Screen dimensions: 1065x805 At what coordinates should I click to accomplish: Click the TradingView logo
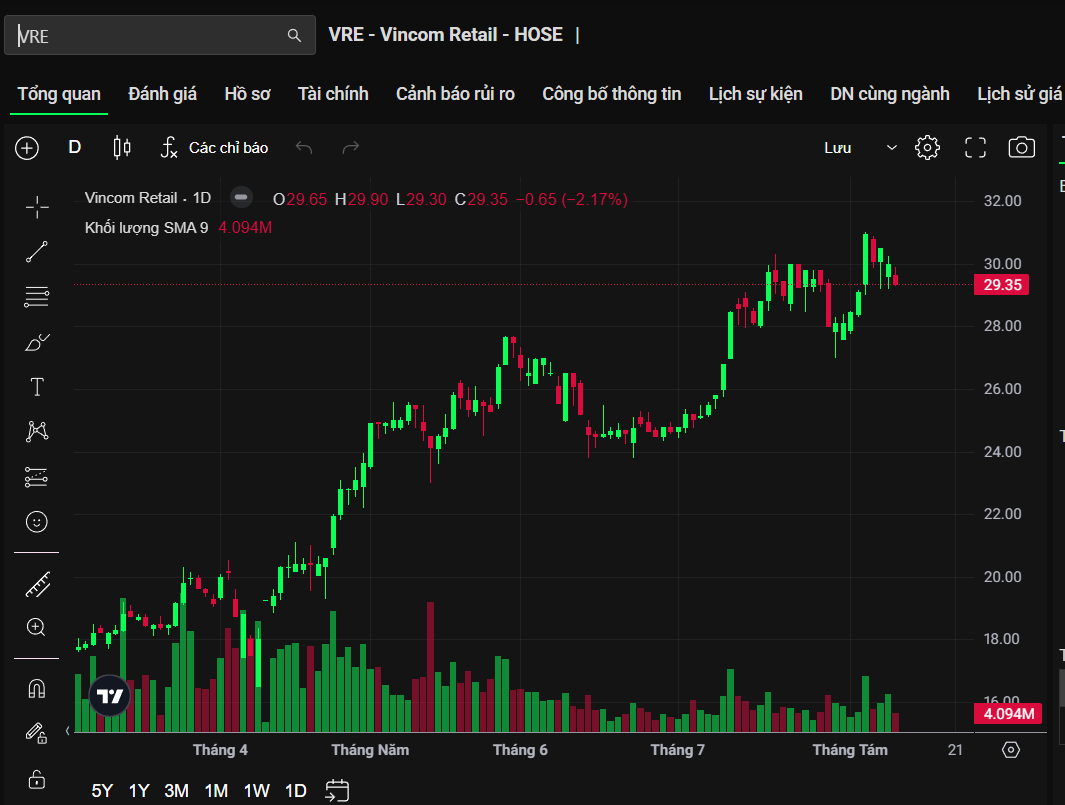pos(109,696)
